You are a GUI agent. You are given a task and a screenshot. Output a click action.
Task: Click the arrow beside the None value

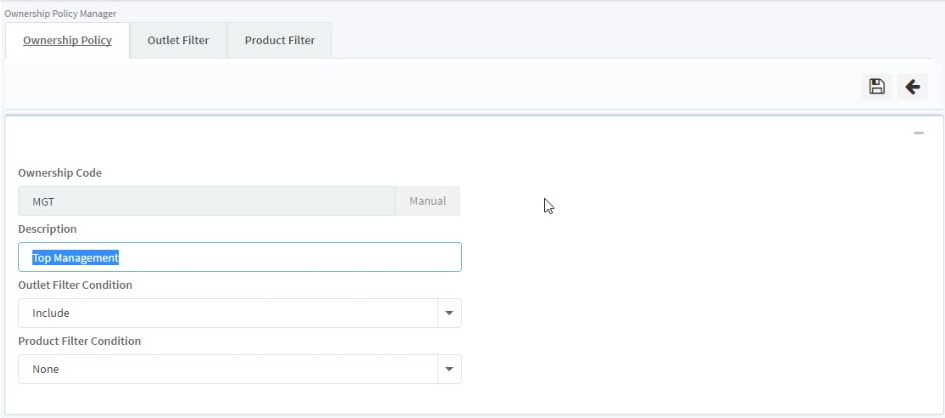coord(449,369)
